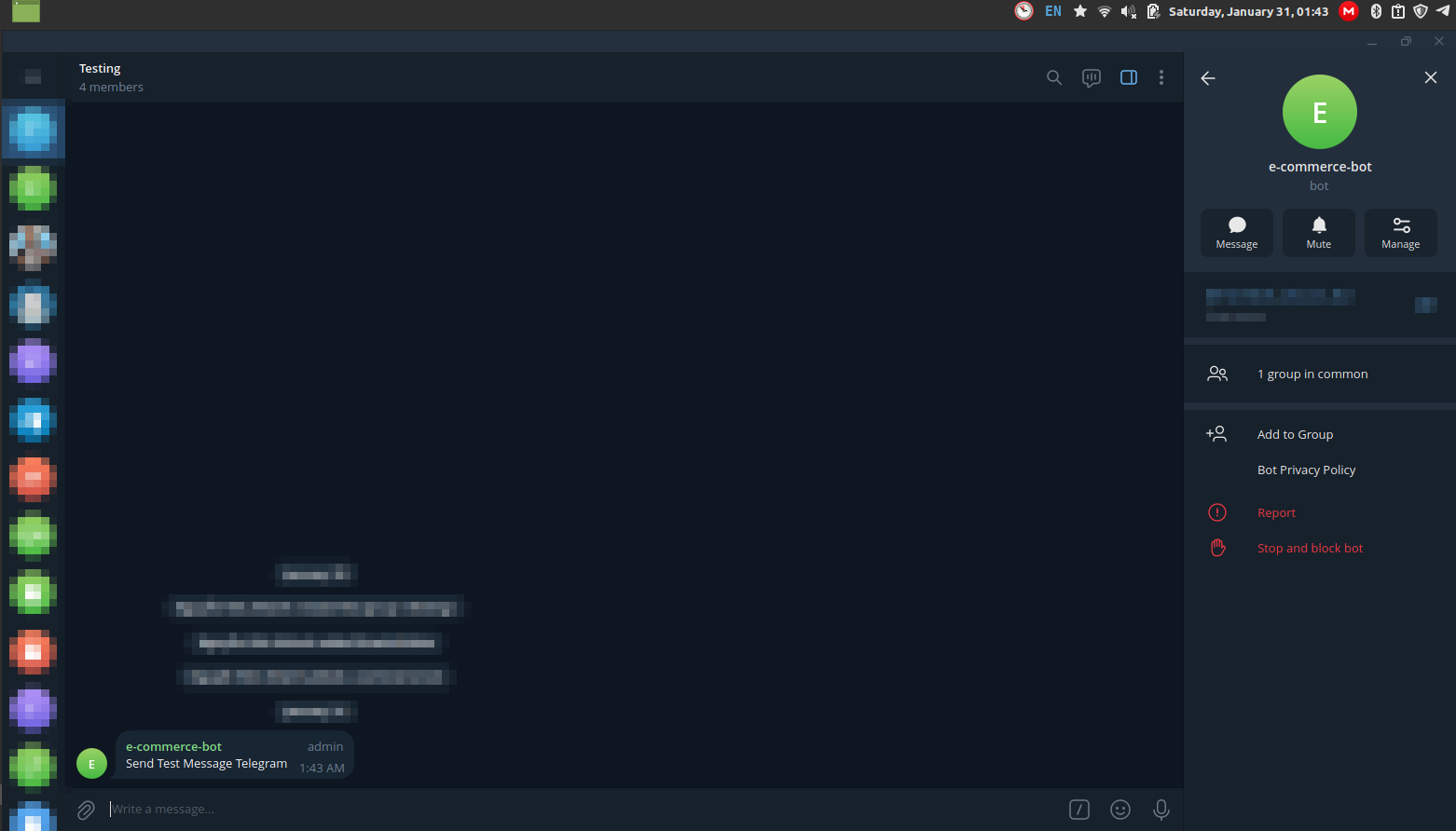
Task: Click the Saturday, January 31 clock
Action: click(1248, 11)
